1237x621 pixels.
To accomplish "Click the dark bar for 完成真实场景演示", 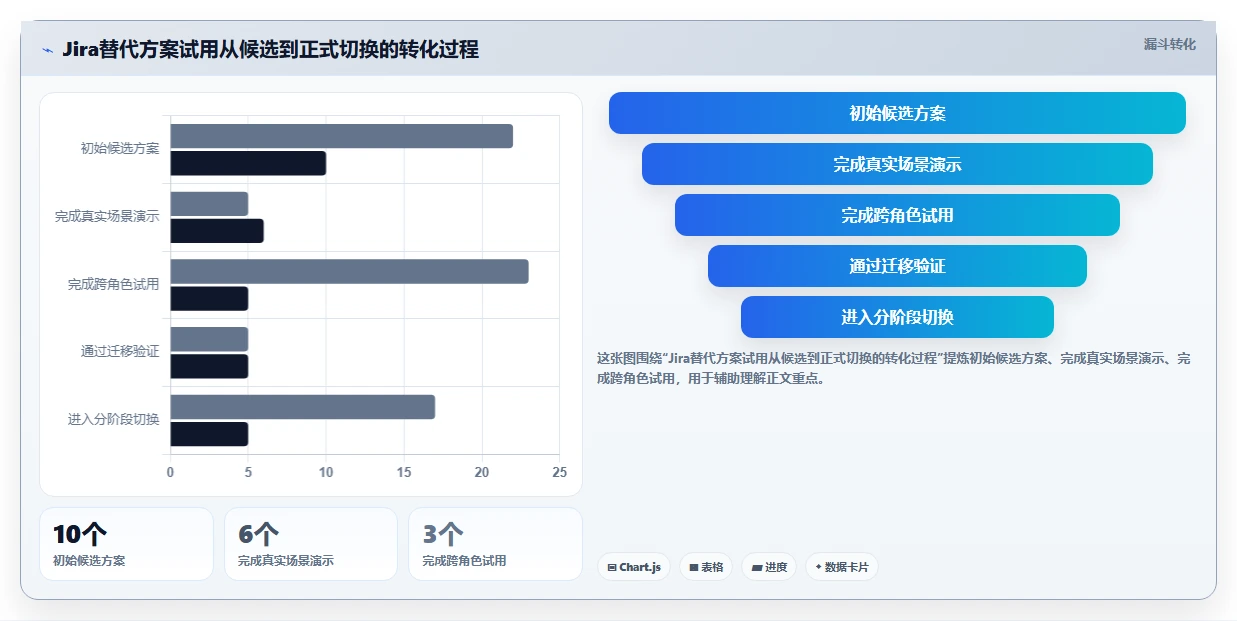I will pos(217,231).
